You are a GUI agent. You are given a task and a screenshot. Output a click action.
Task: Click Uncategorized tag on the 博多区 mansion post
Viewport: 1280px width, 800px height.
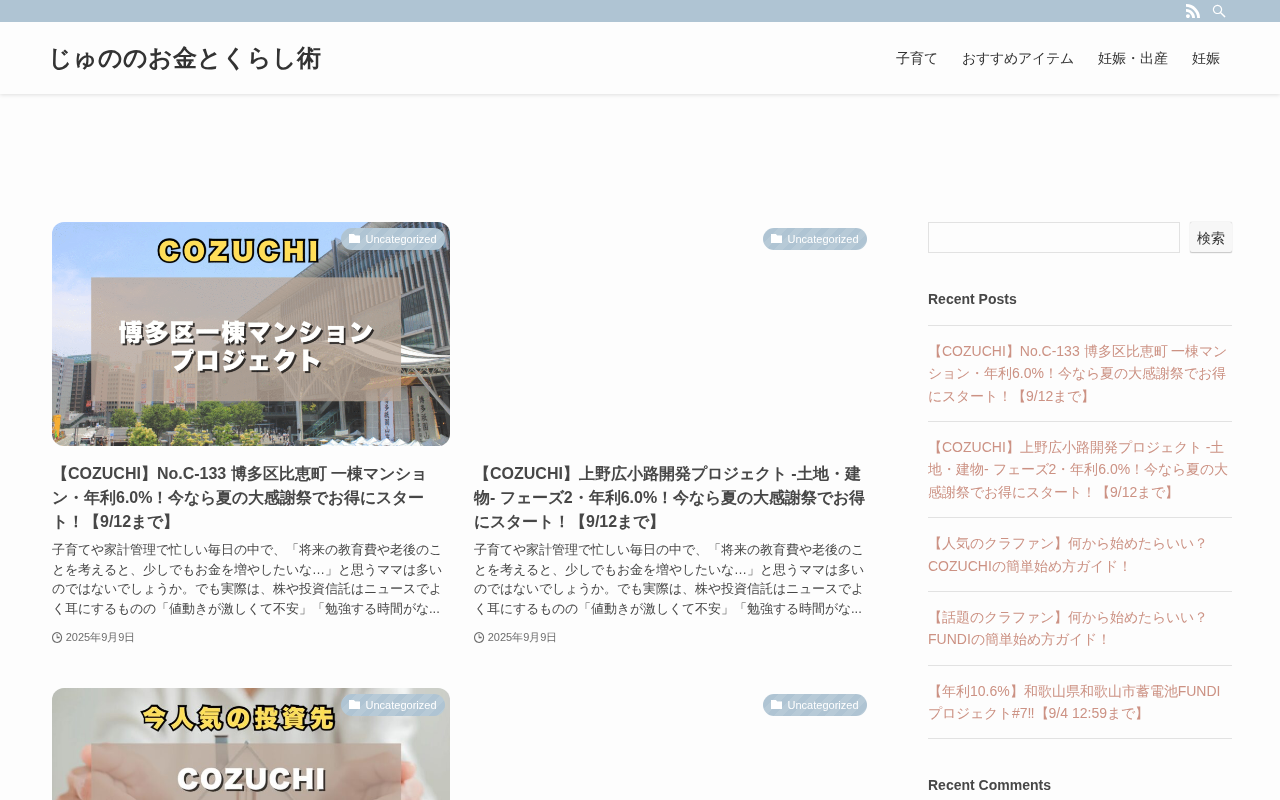(393, 239)
